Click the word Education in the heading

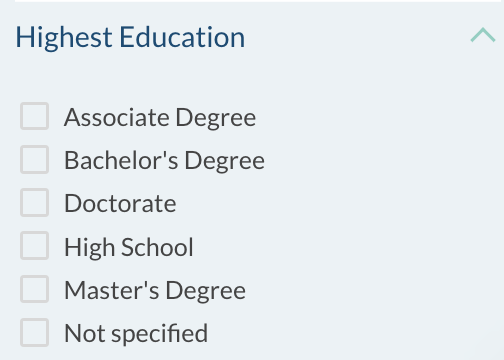pos(182,37)
